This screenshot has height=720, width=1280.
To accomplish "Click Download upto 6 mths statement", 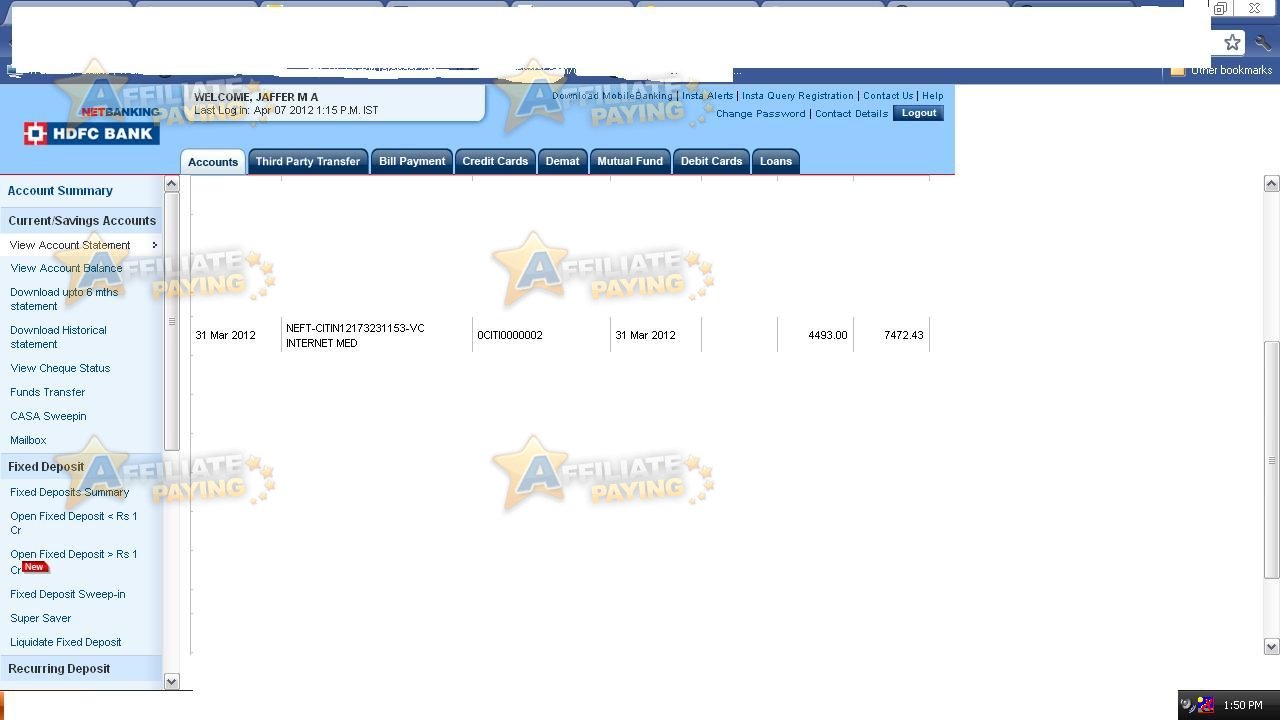I will [x=64, y=299].
